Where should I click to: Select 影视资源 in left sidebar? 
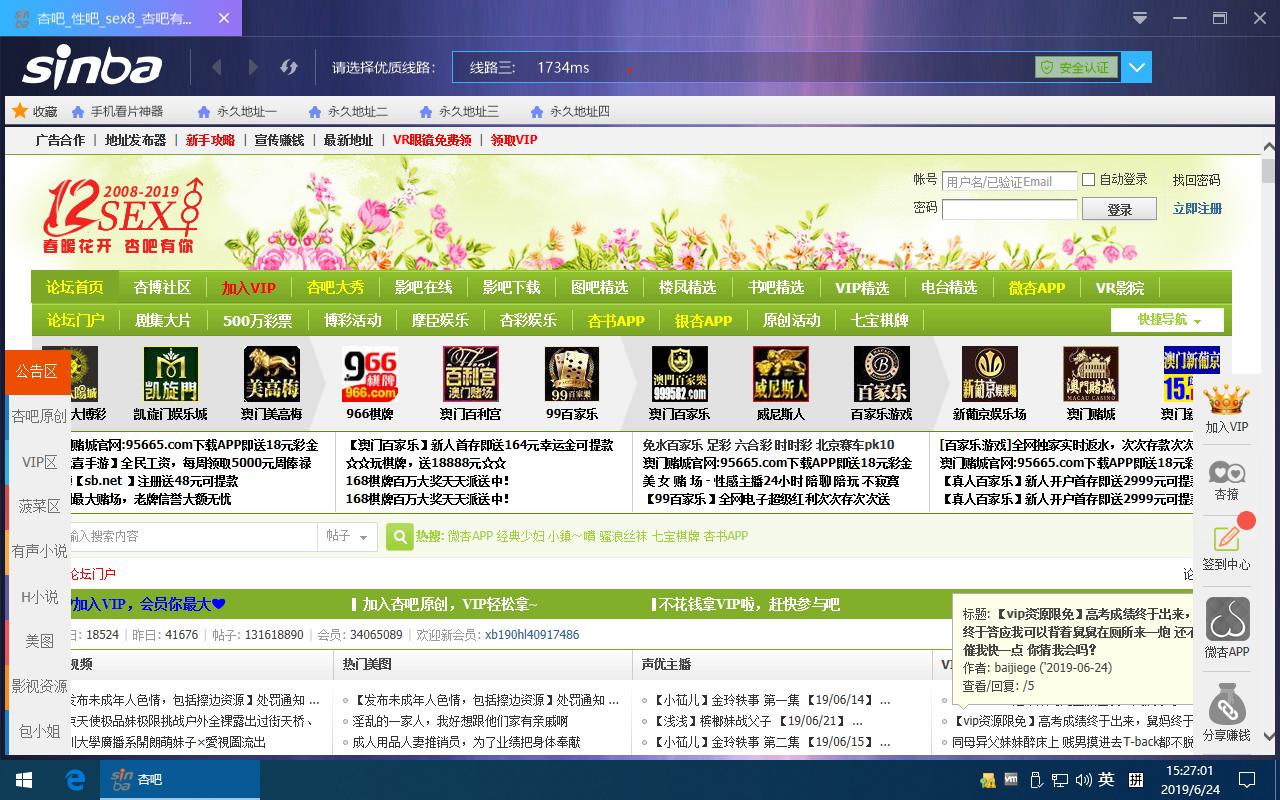click(x=40, y=686)
